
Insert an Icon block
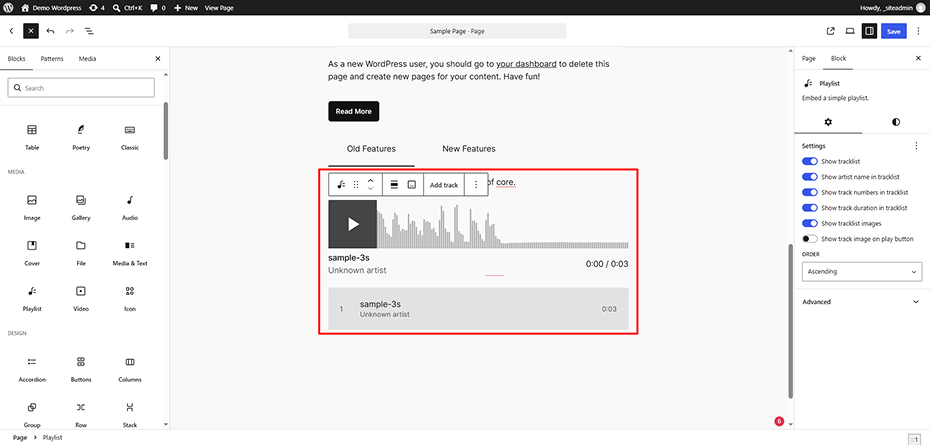tap(130, 298)
